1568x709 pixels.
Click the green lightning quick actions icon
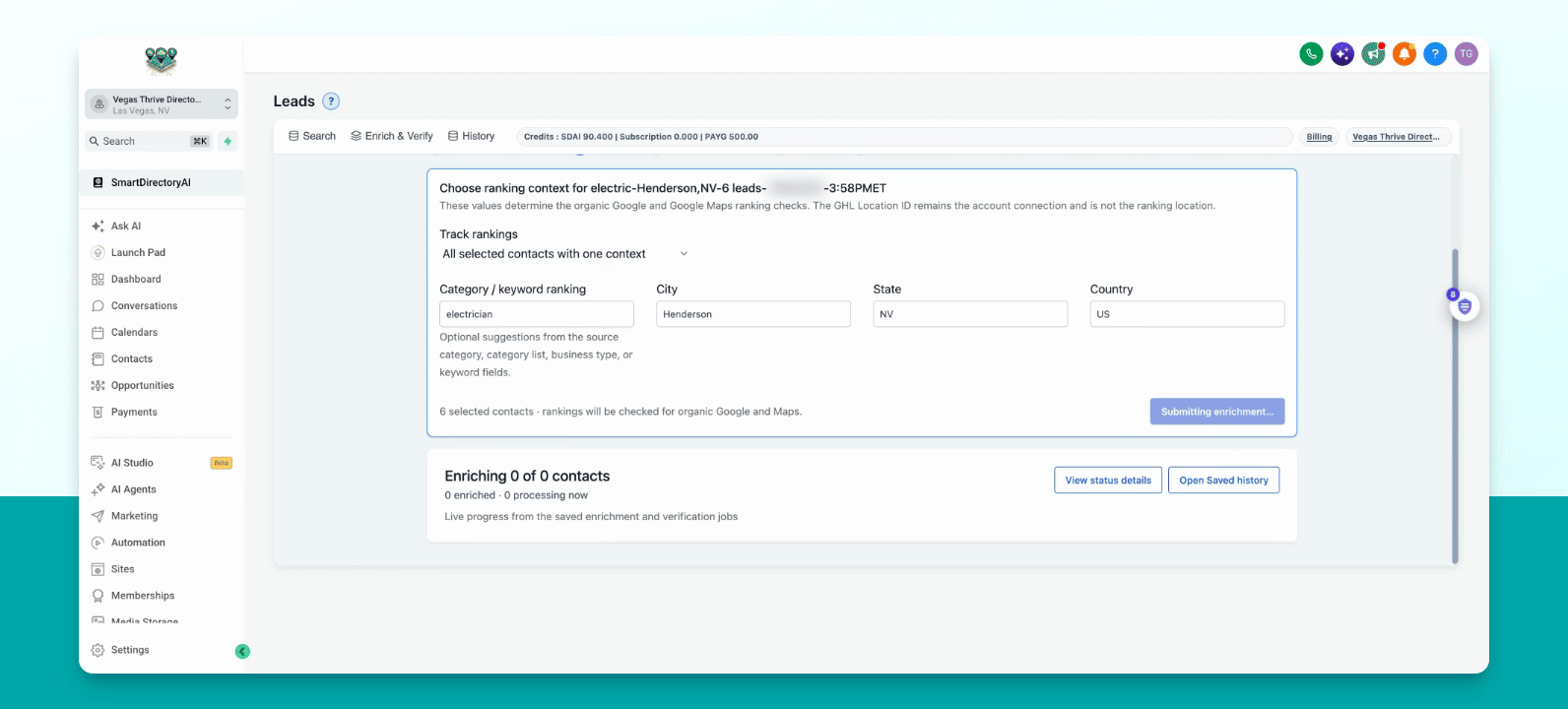pos(228,142)
